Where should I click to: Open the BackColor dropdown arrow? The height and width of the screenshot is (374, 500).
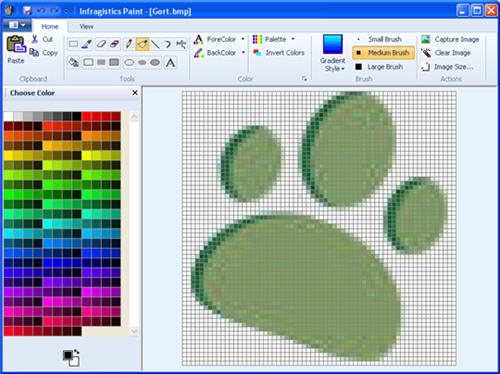[x=243, y=53]
